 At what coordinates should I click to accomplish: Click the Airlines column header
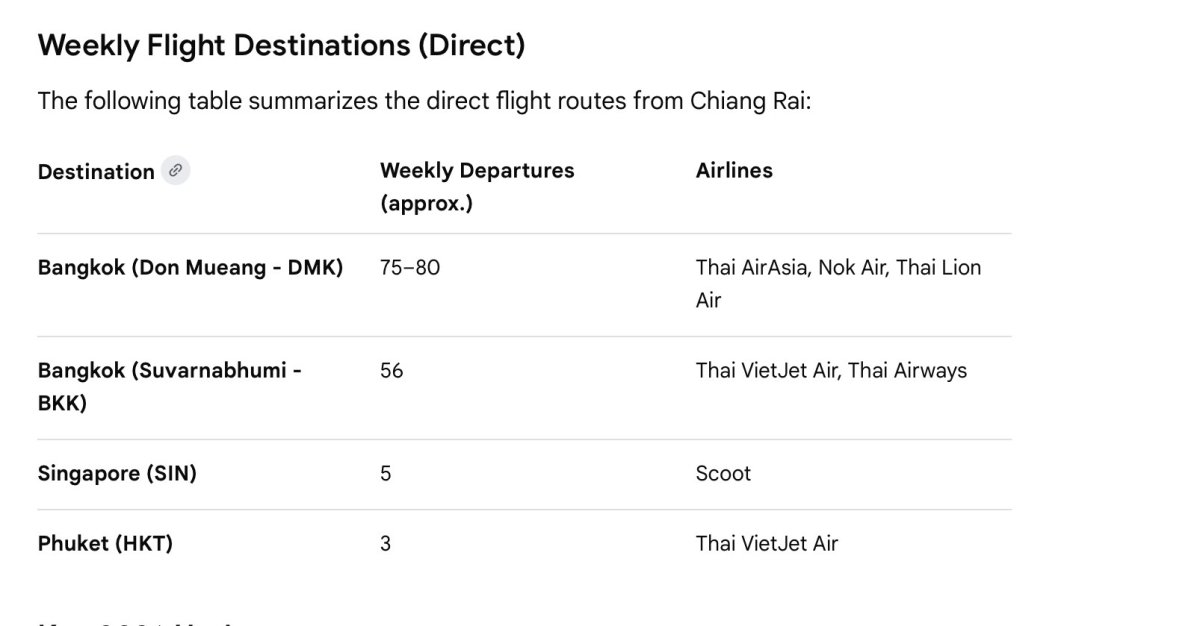point(734,171)
